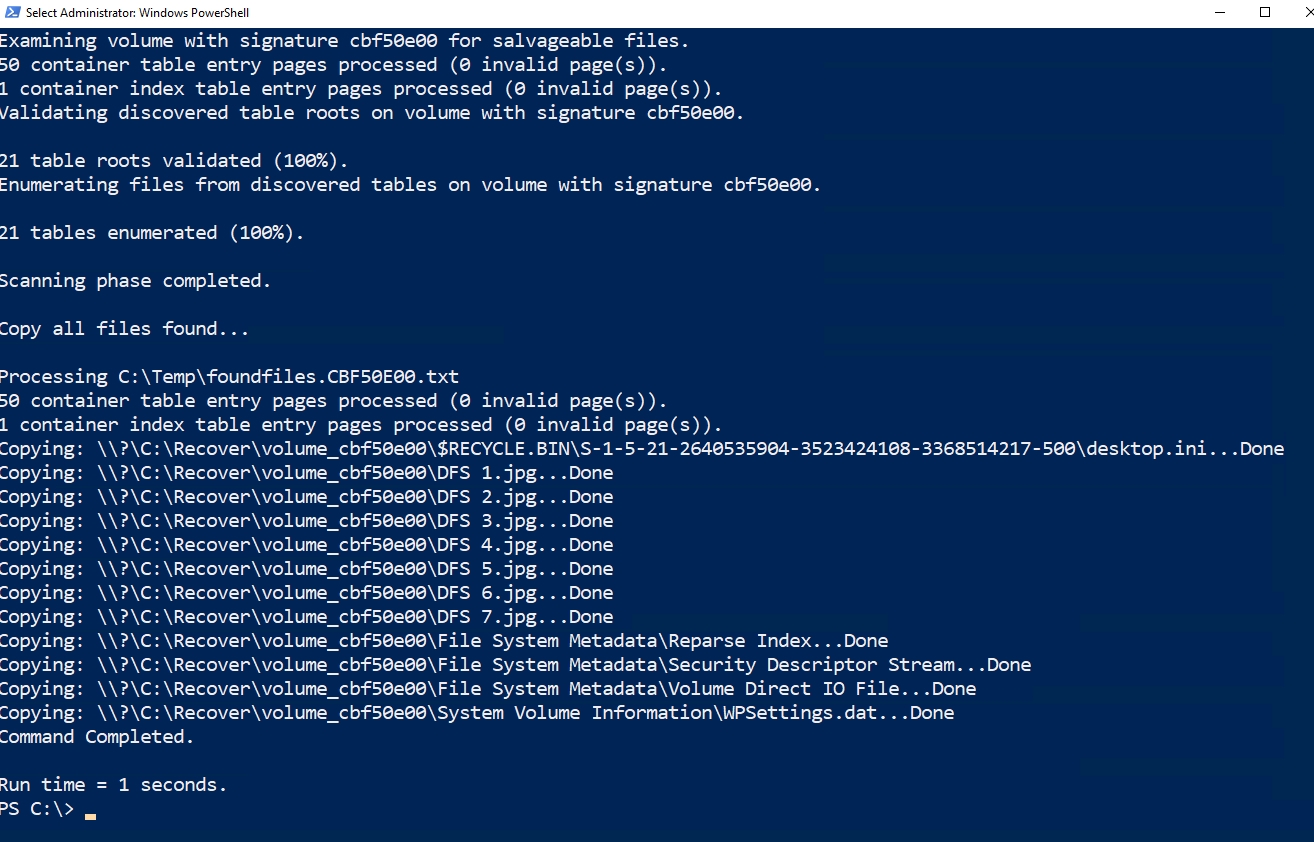
Task: Click the window title text
Action: [x=137, y=13]
